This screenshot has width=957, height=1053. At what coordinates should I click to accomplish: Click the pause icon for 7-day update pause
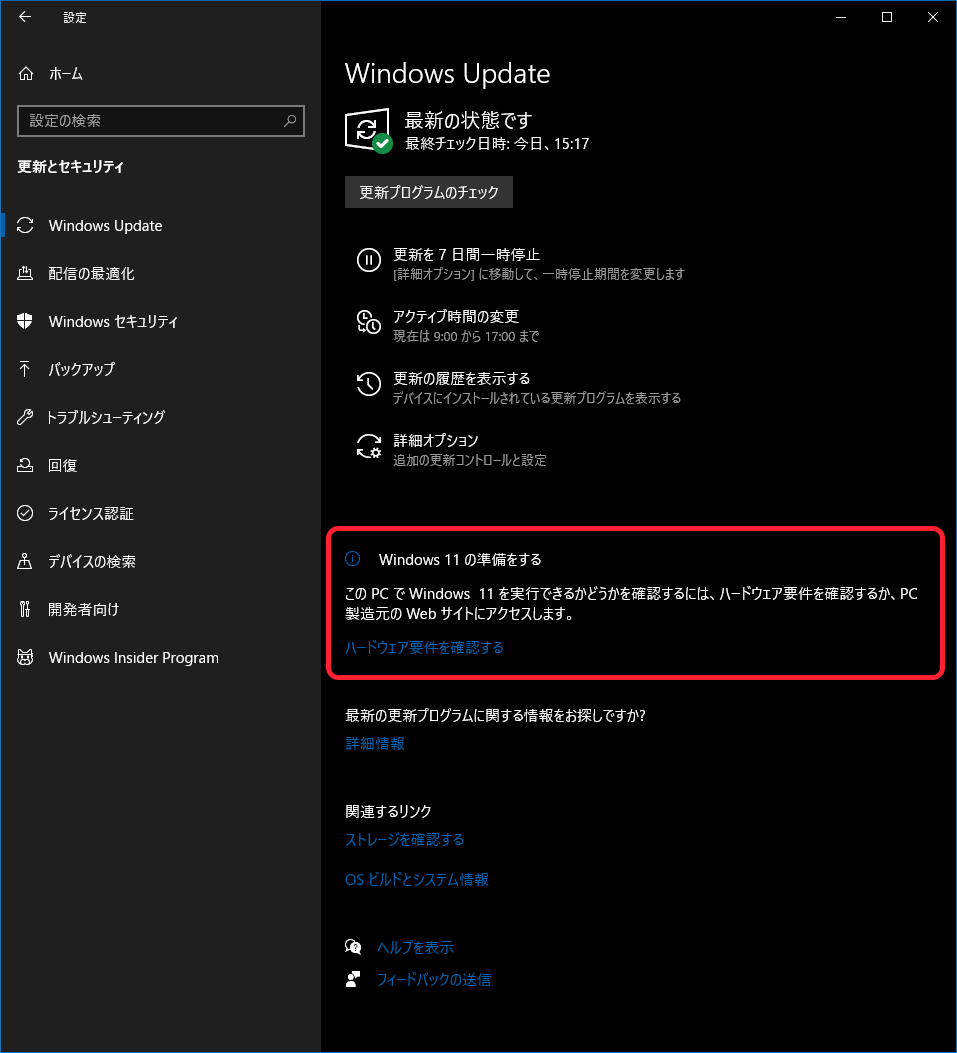point(369,260)
